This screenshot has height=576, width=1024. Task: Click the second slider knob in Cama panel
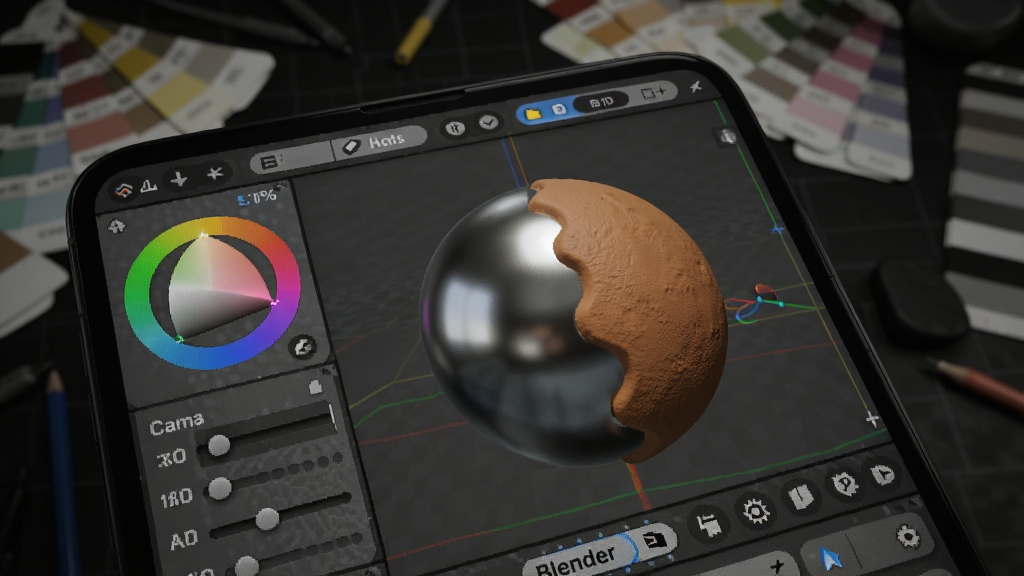click(x=220, y=488)
